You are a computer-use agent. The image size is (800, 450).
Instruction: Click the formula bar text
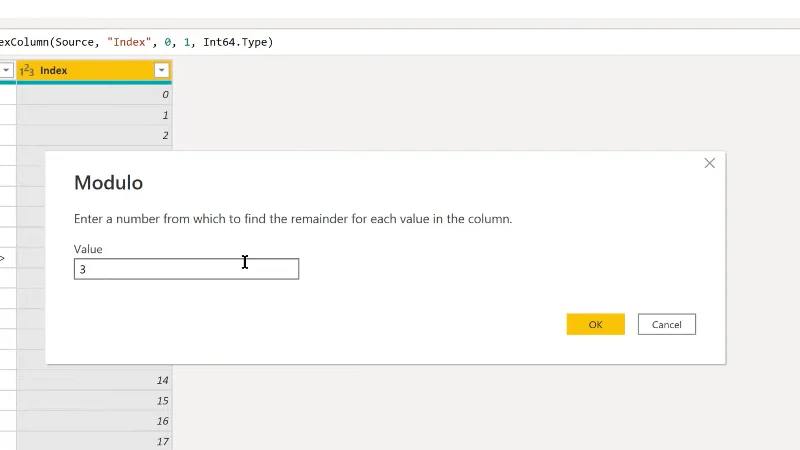(x=136, y=42)
